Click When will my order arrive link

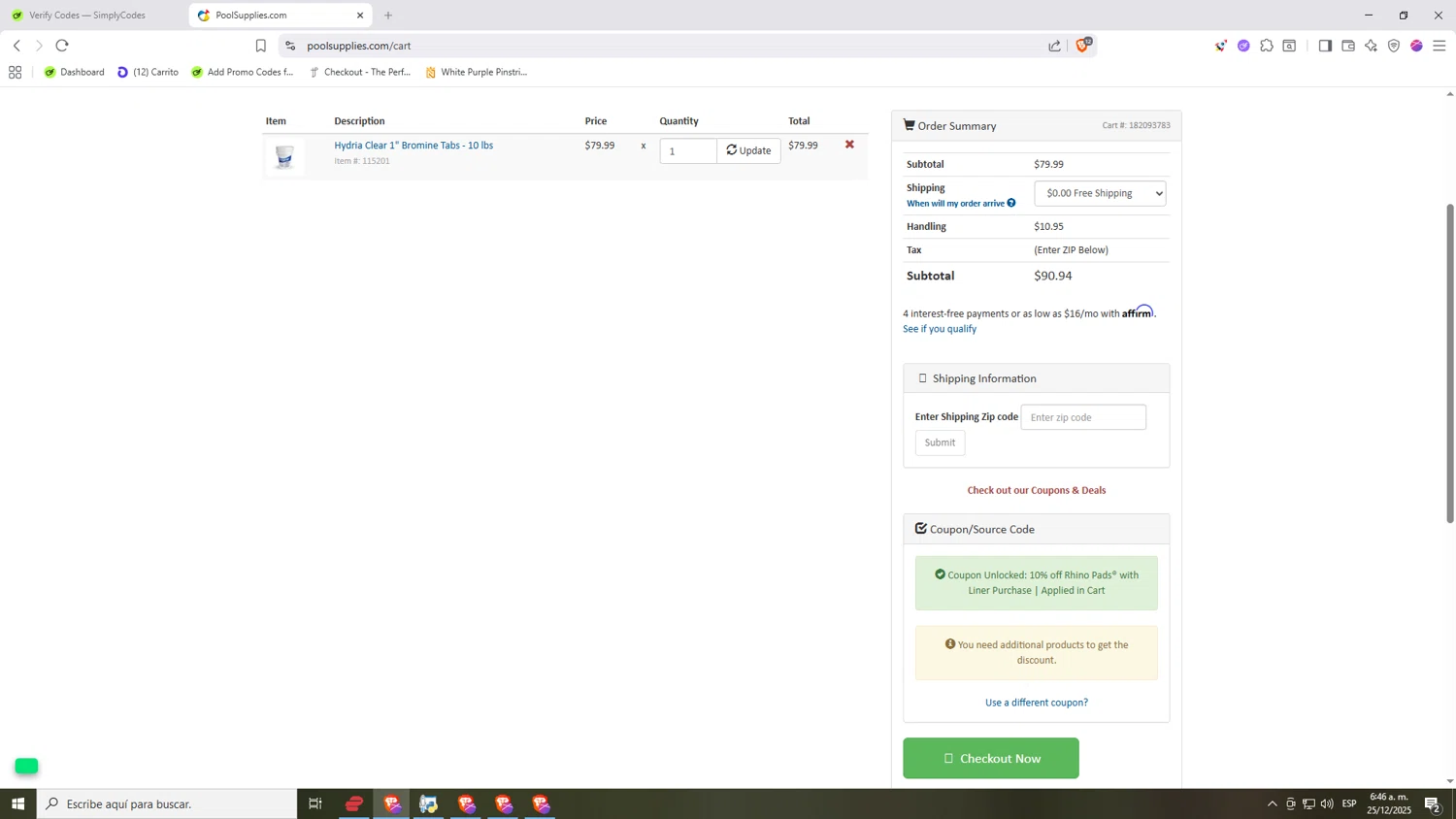point(955,204)
